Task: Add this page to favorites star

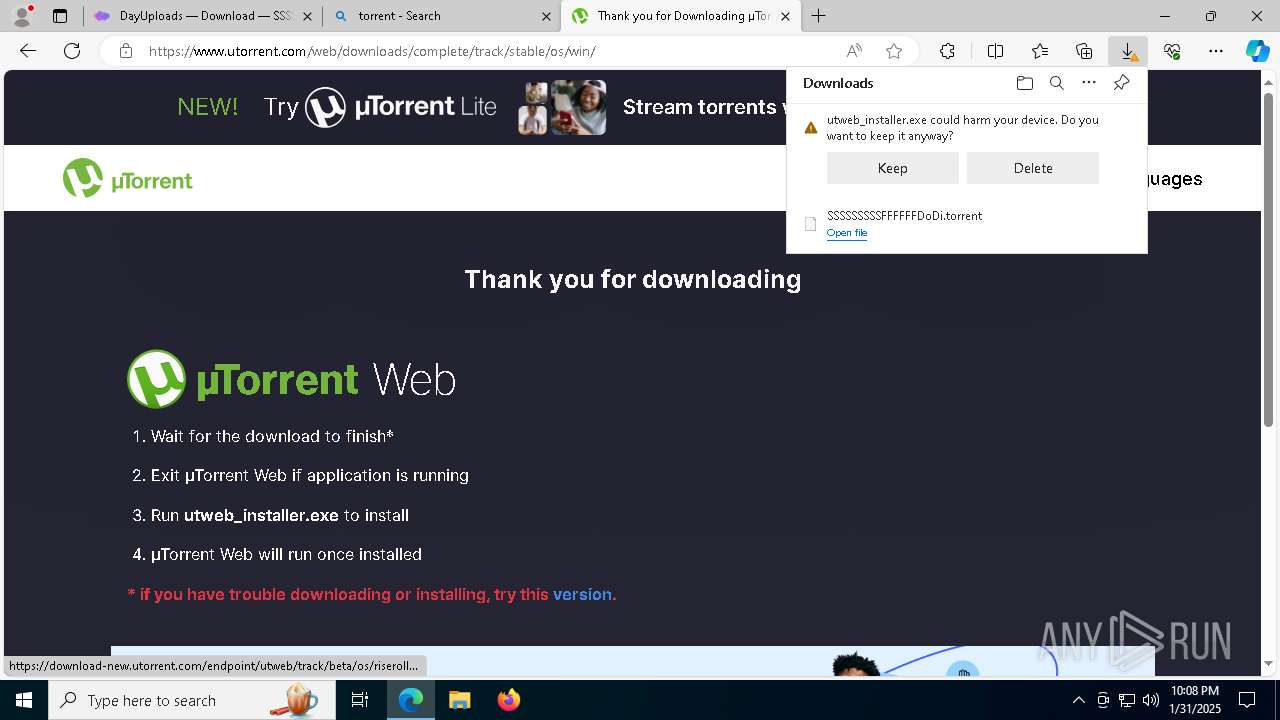Action: tap(894, 51)
